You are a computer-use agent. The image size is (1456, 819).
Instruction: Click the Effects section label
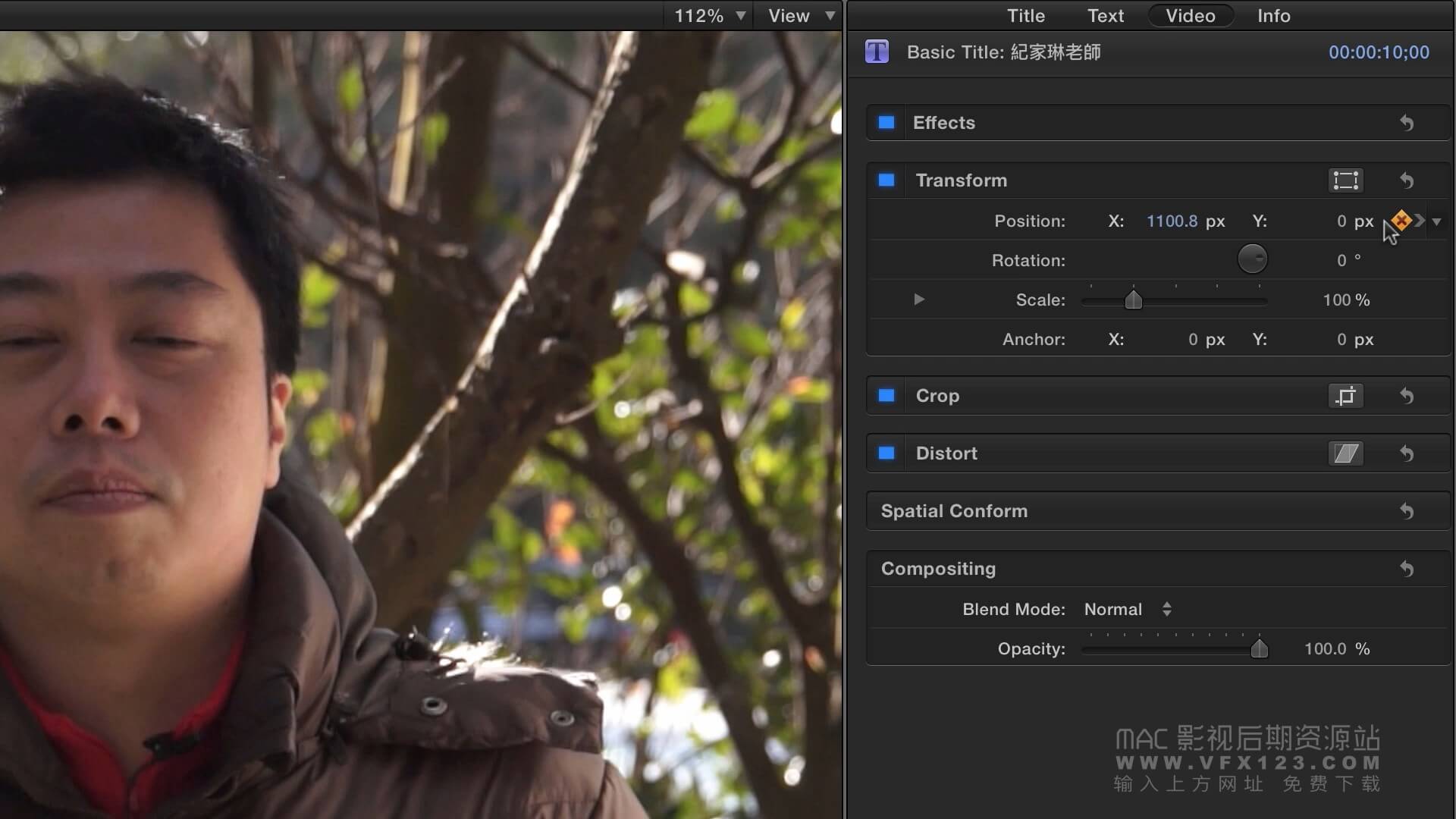[943, 123]
